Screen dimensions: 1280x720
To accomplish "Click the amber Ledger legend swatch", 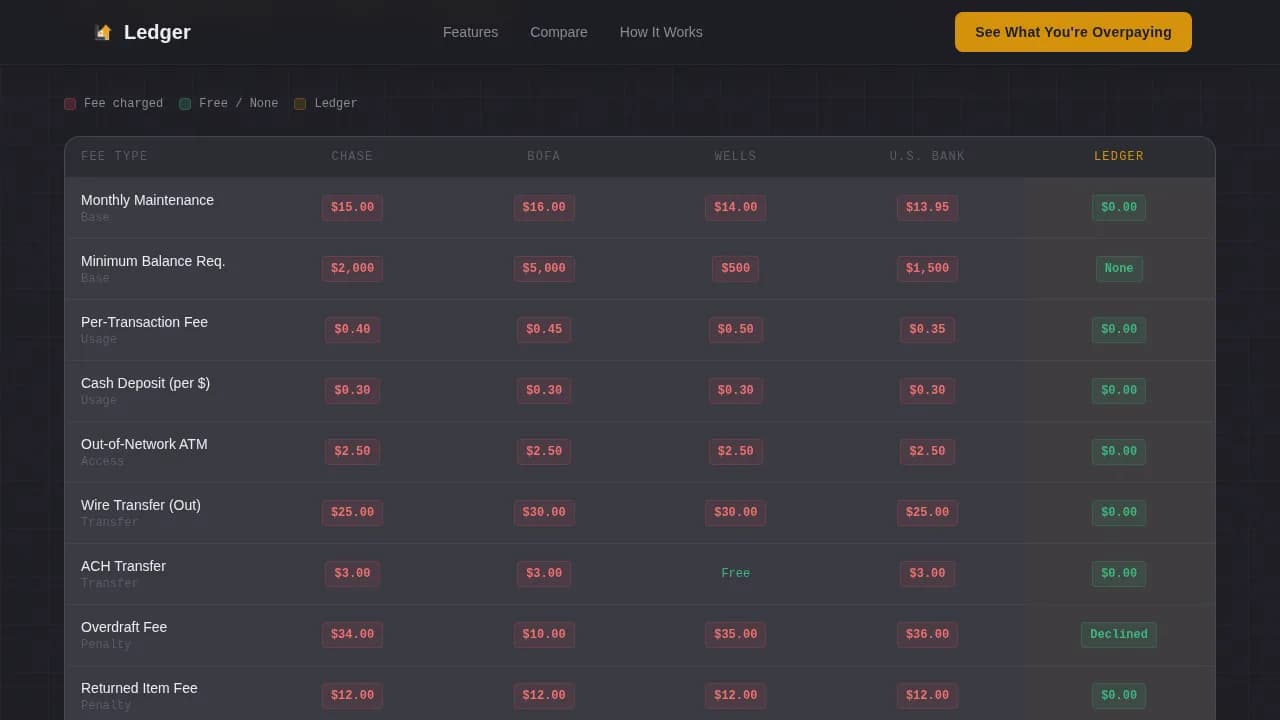I will coord(300,104).
